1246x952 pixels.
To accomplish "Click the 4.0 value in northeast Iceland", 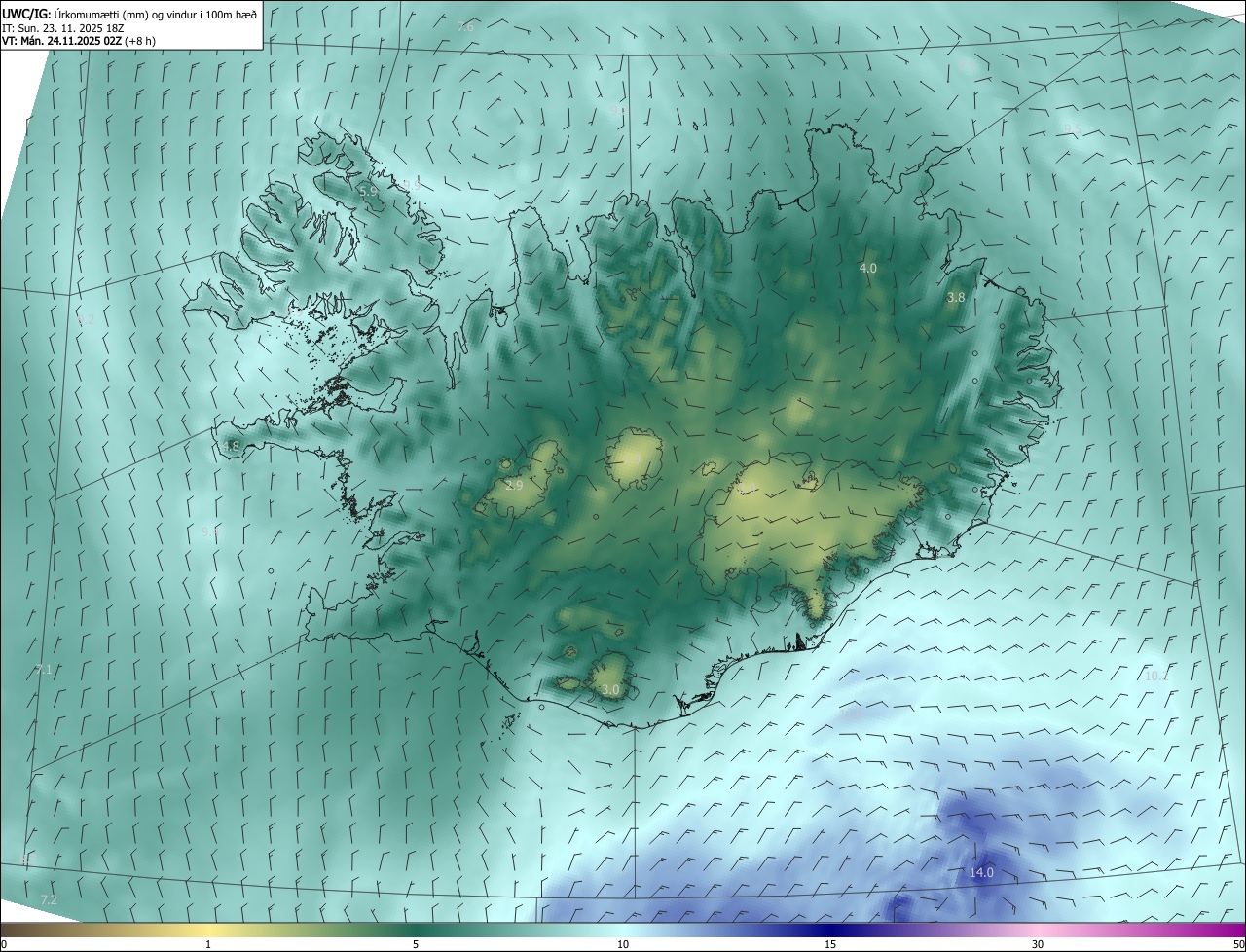I will point(867,268).
